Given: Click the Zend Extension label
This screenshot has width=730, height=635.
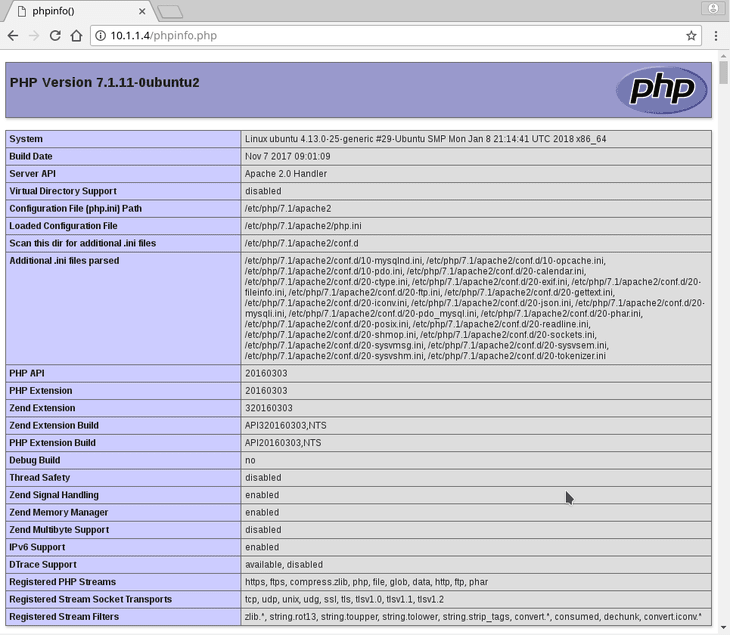Looking at the screenshot, I should pos(42,408).
